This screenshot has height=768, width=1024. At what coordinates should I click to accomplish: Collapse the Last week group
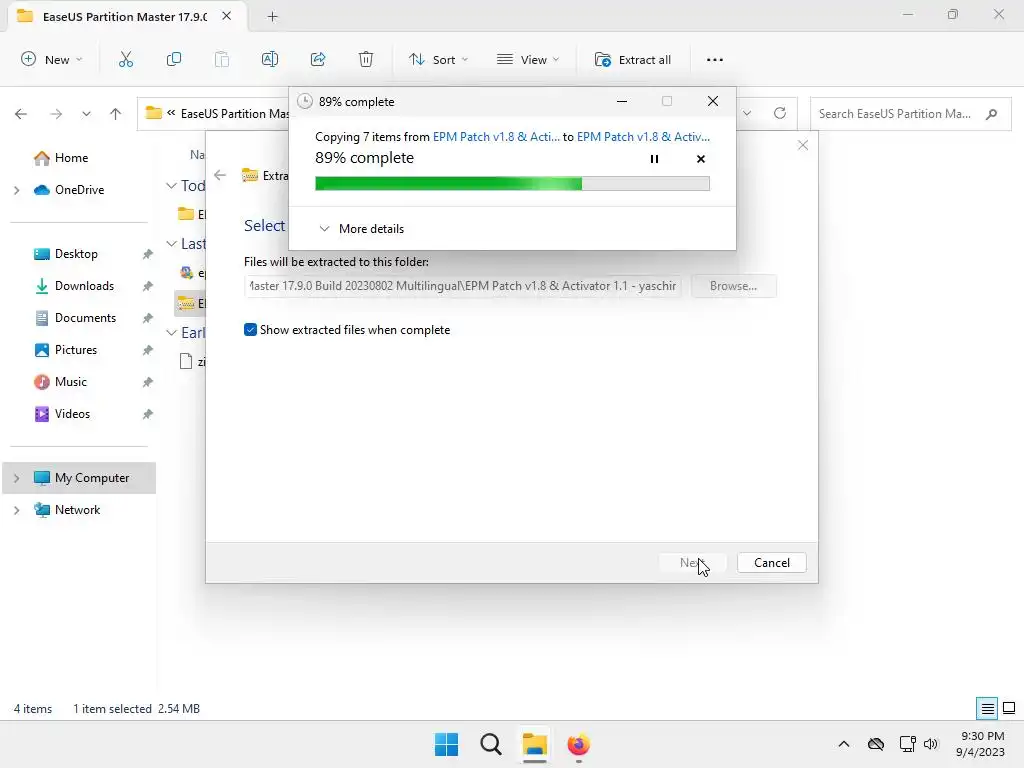point(171,244)
